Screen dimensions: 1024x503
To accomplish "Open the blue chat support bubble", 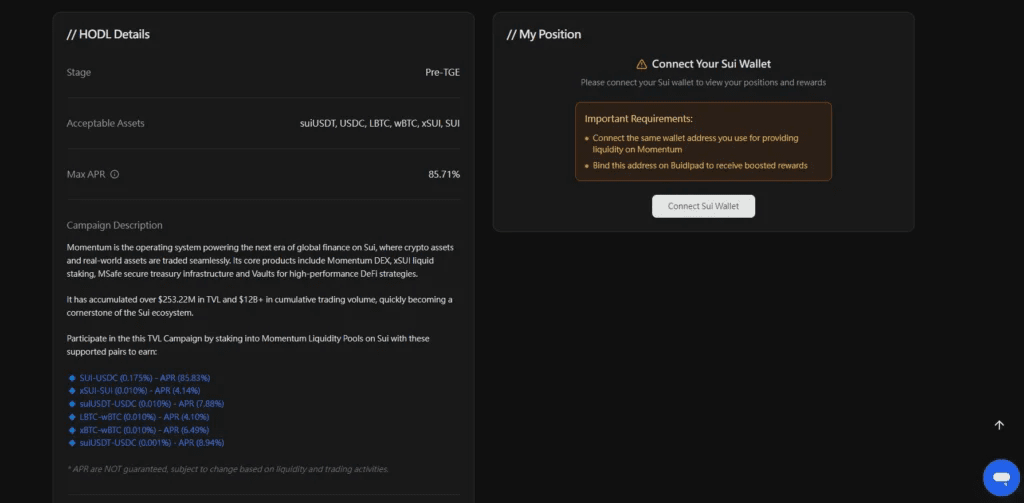I will tap(999, 477).
